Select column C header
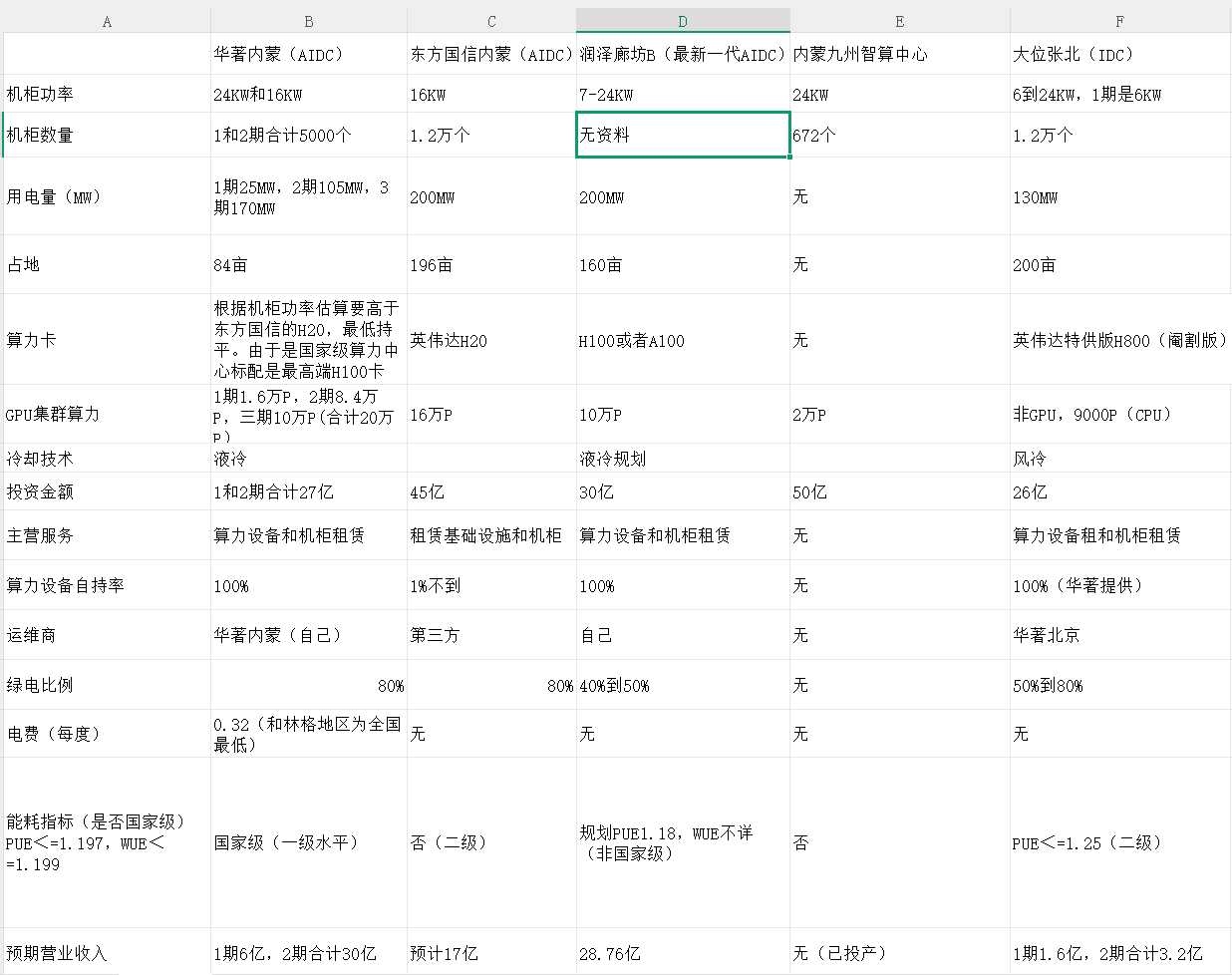 point(491,21)
